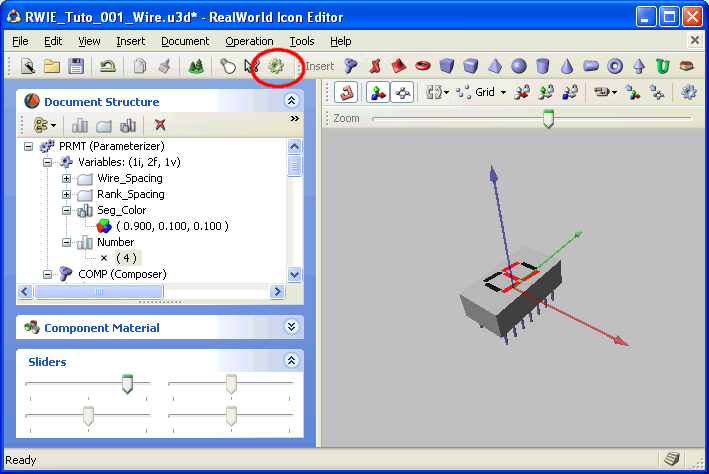Select COMP (Composer) tree item
709x474 pixels.
click(x=122, y=274)
